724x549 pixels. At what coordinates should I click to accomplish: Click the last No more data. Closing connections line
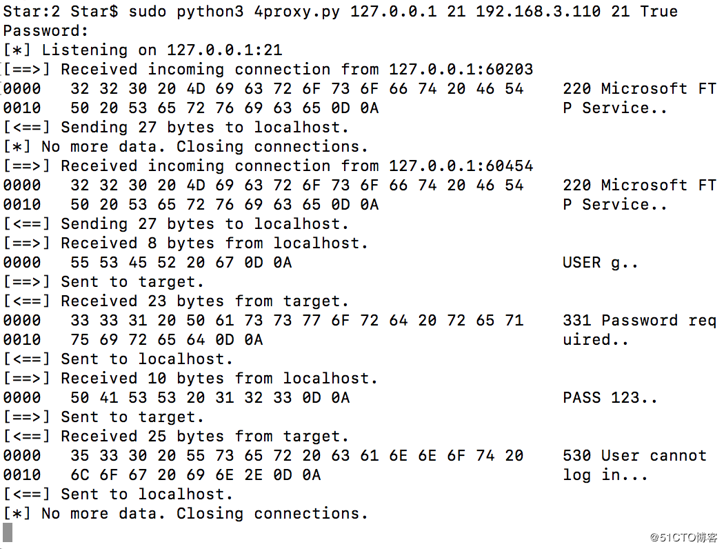coord(186,513)
